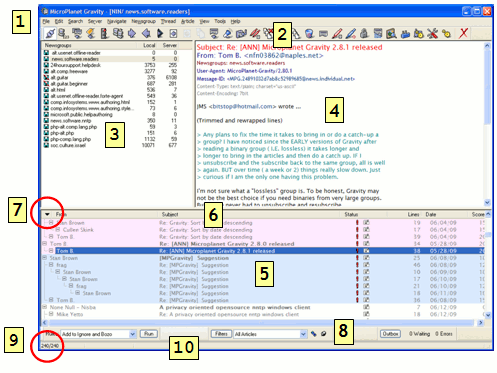The image size is (497, 373).
Task: Open the All Articles filter dropdown
Action: (303, 334)
